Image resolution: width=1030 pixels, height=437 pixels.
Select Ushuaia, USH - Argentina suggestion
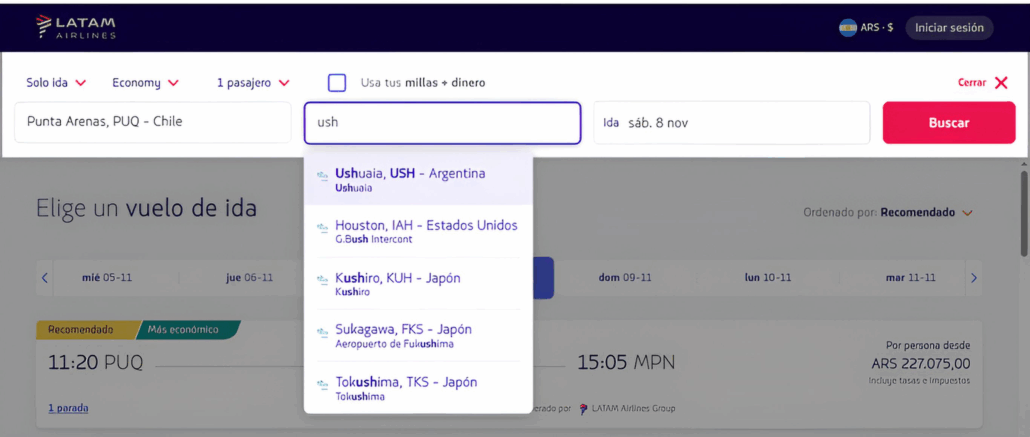click(x=418, y=179)
